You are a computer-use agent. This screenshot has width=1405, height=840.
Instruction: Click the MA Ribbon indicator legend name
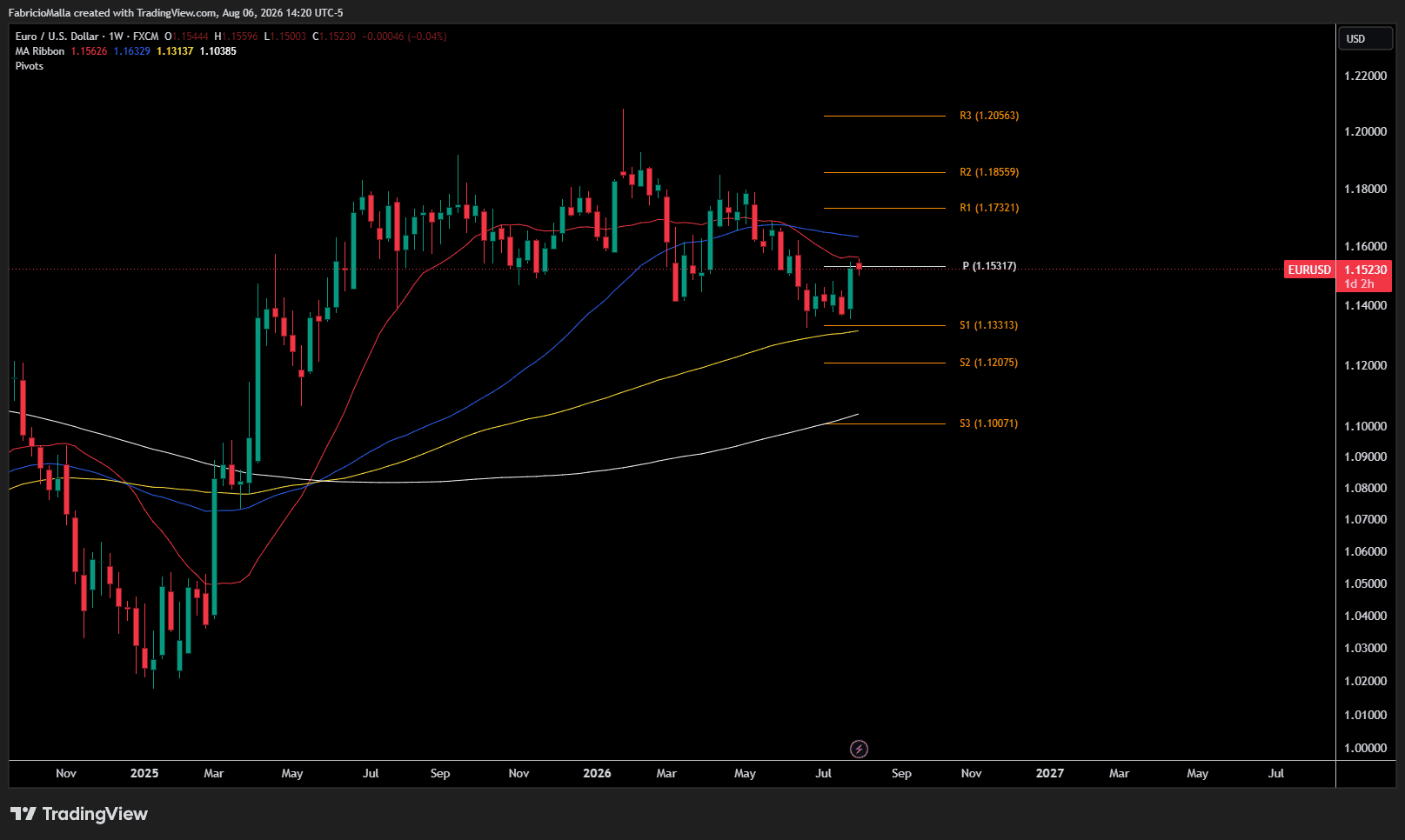pyautogui.click(x=40, y=51)
